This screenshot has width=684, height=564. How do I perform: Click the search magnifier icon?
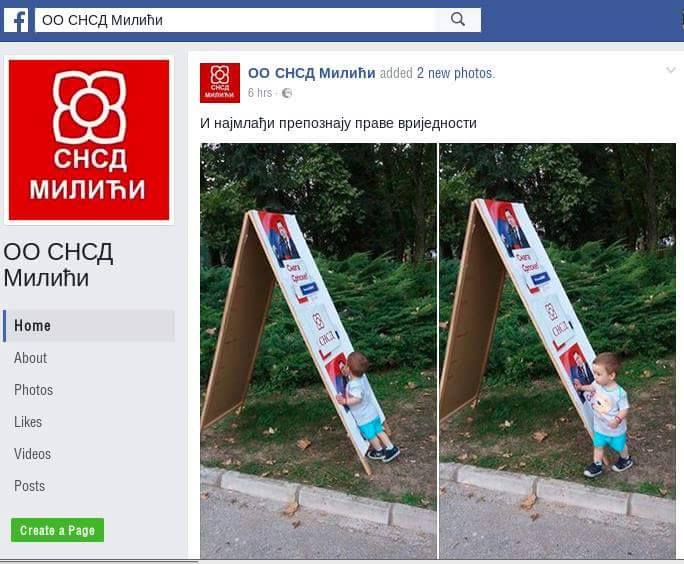pos(458,20)
